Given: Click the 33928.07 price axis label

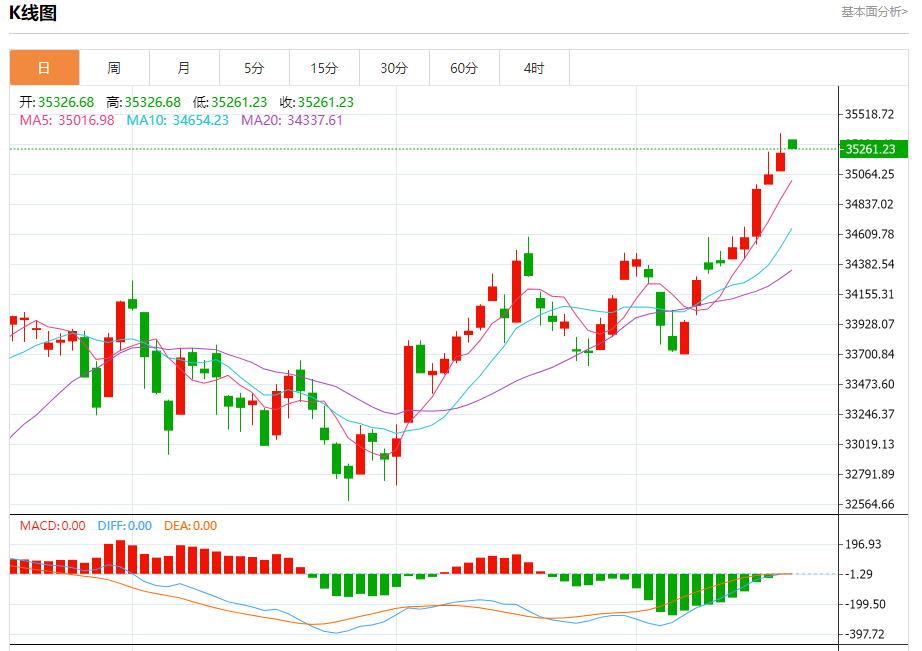Looking at the screenshot, I should (x=870, y=324).
